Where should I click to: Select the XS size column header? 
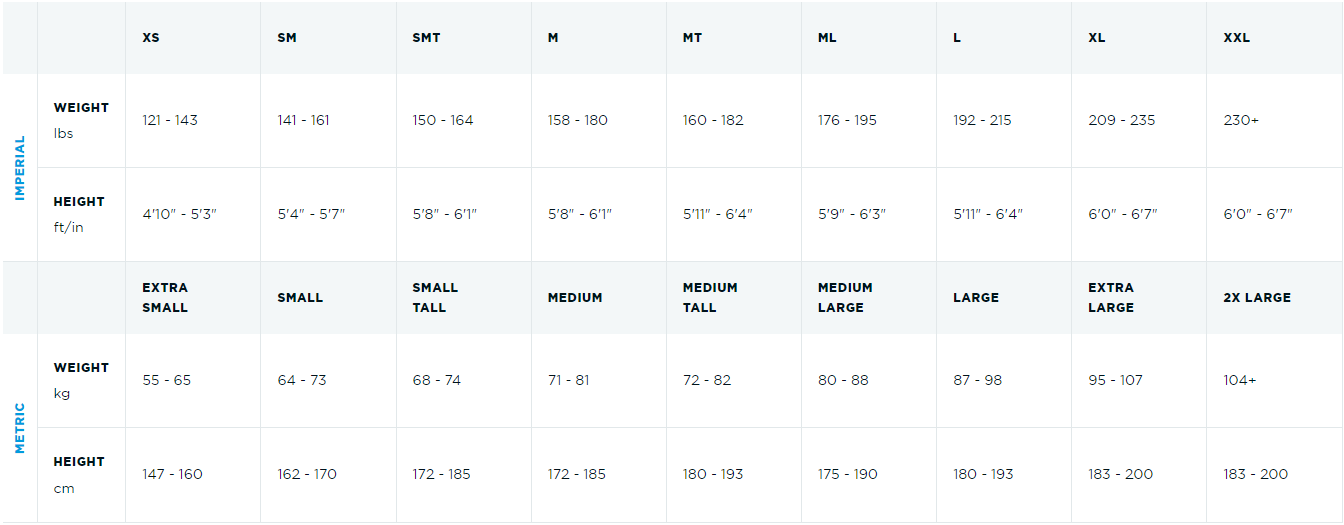click(151, 38)
